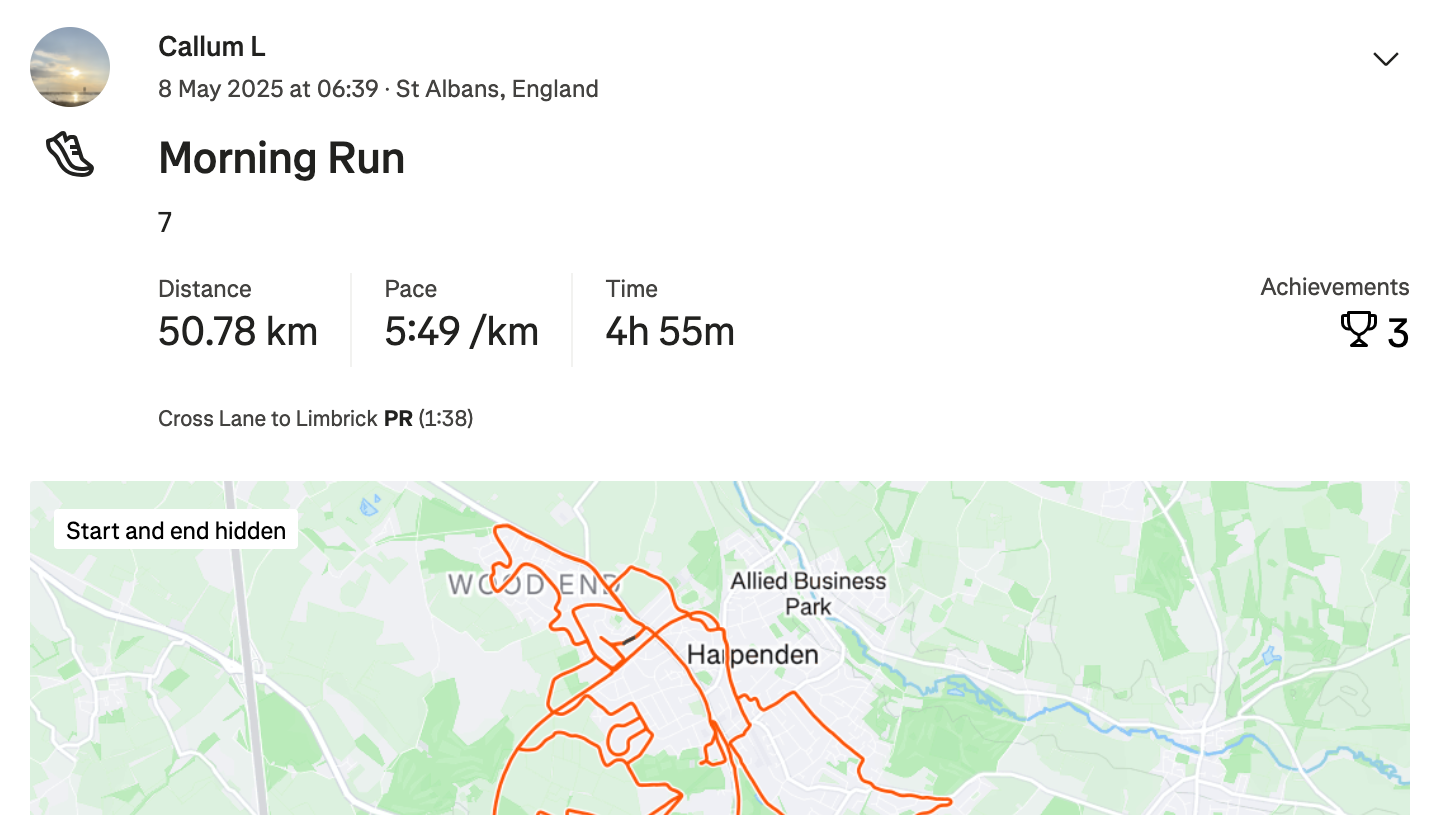This screenshot has width=1444, height=815.
Task: Select Allied Business Park map label
Action: tap(808, 593)
